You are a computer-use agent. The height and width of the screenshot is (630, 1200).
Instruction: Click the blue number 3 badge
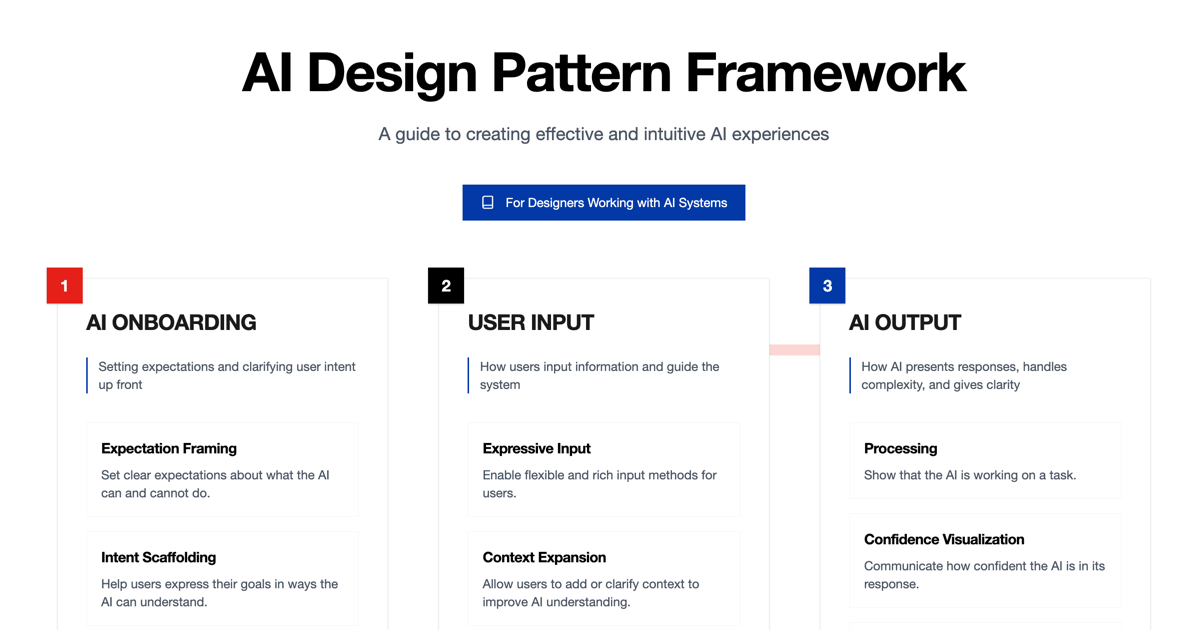coord(827,286)
